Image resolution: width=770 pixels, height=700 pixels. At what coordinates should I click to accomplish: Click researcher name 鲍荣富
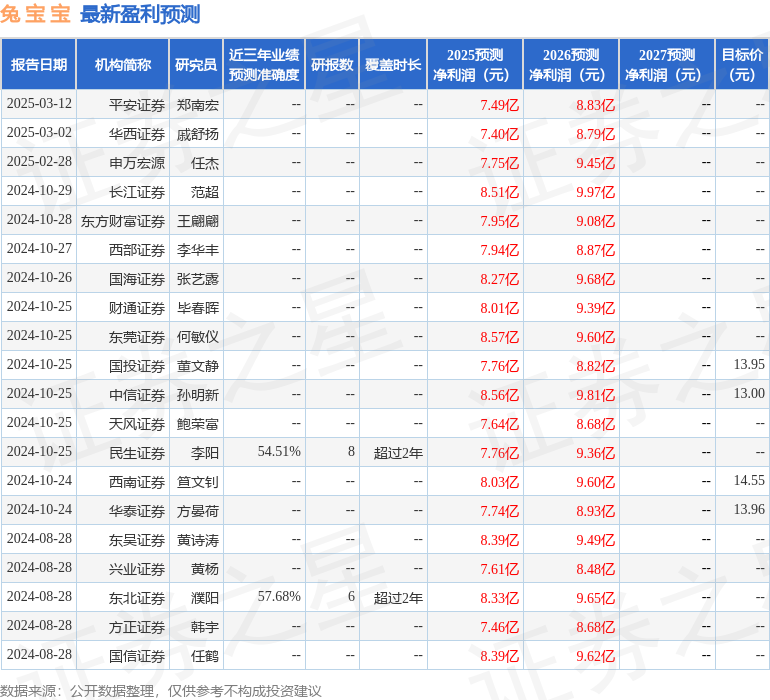[x=197, y=424]
